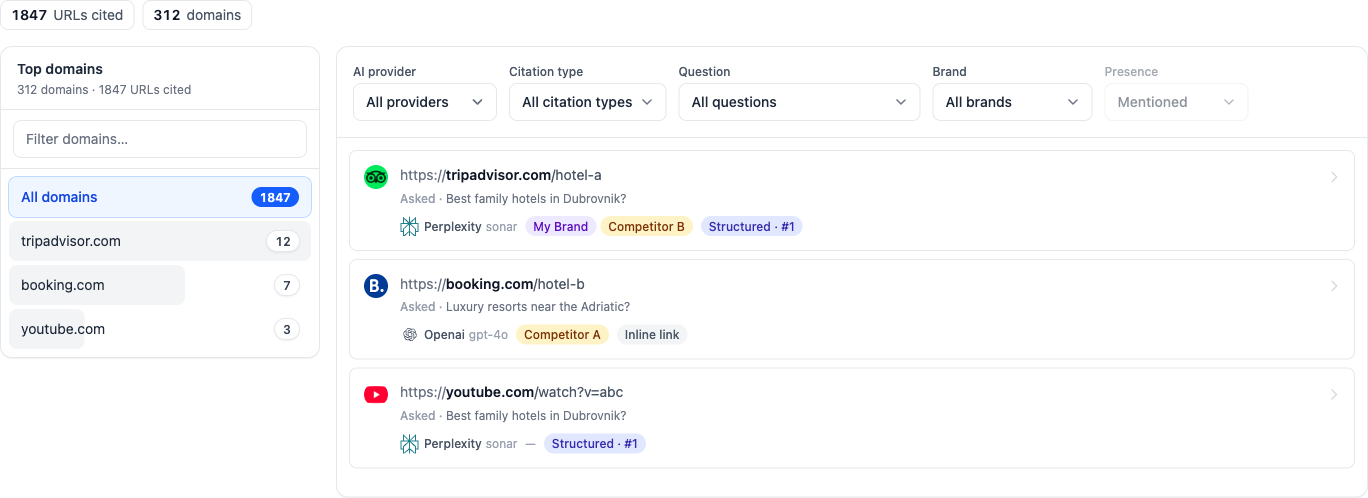
Task: Click the "Openai gpt-4o" provider label
Action: click(x=466, y=335)
